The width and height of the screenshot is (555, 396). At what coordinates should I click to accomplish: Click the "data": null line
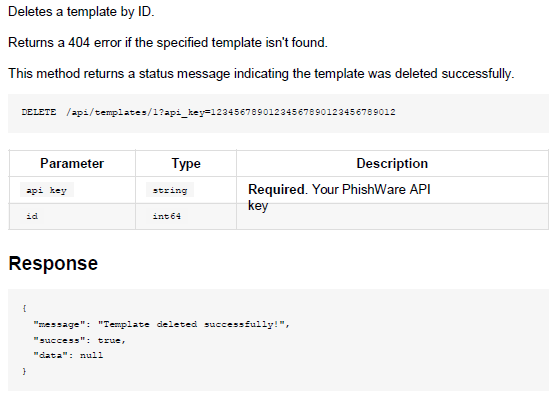click(68, 355)
